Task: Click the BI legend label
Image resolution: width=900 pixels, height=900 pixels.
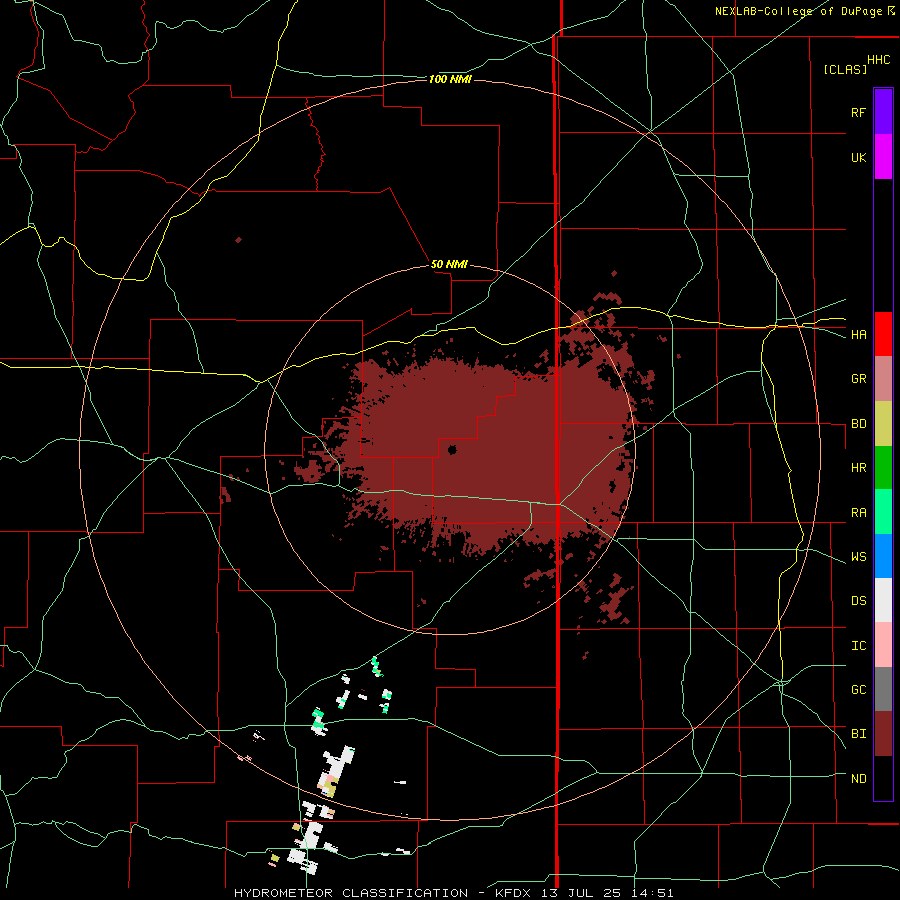Action: click(x=858, y=734)
